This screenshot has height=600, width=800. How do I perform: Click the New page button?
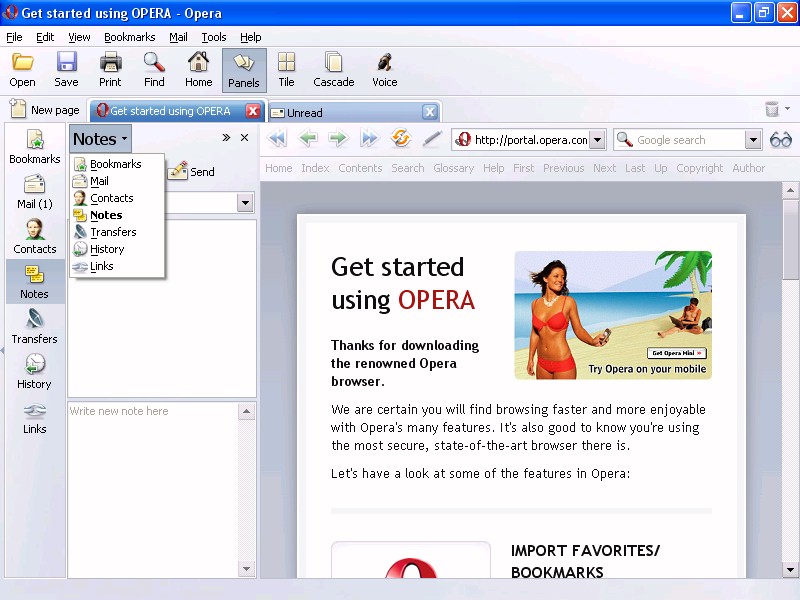44,110
